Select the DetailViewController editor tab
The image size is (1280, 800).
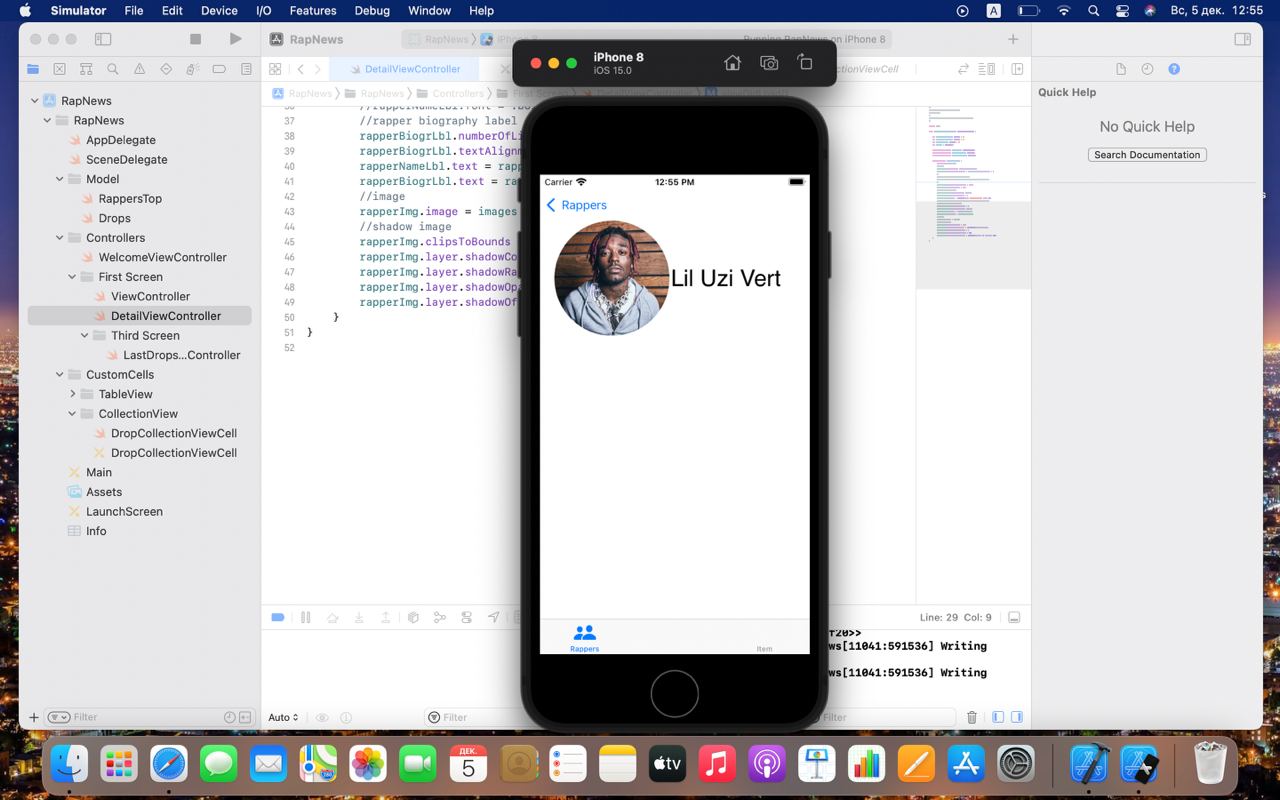pos(403,69)
